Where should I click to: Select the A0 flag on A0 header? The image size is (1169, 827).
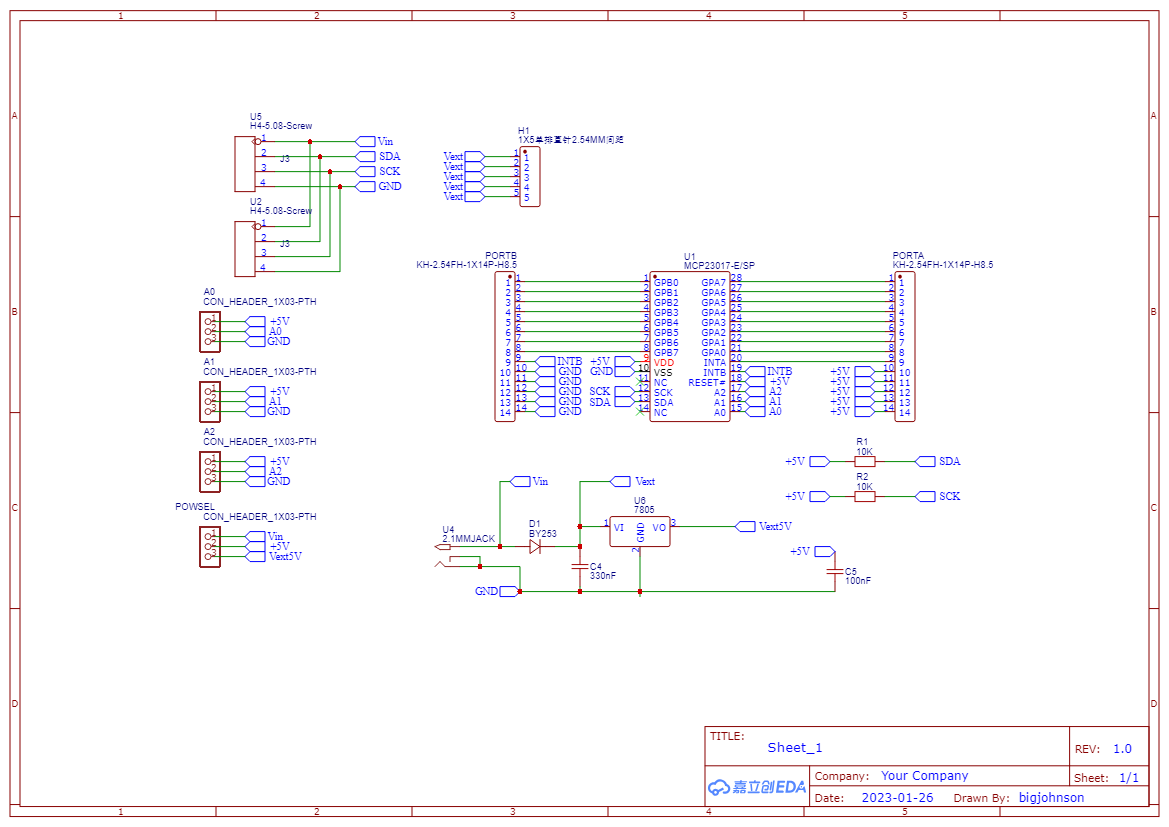coord(256,332)
